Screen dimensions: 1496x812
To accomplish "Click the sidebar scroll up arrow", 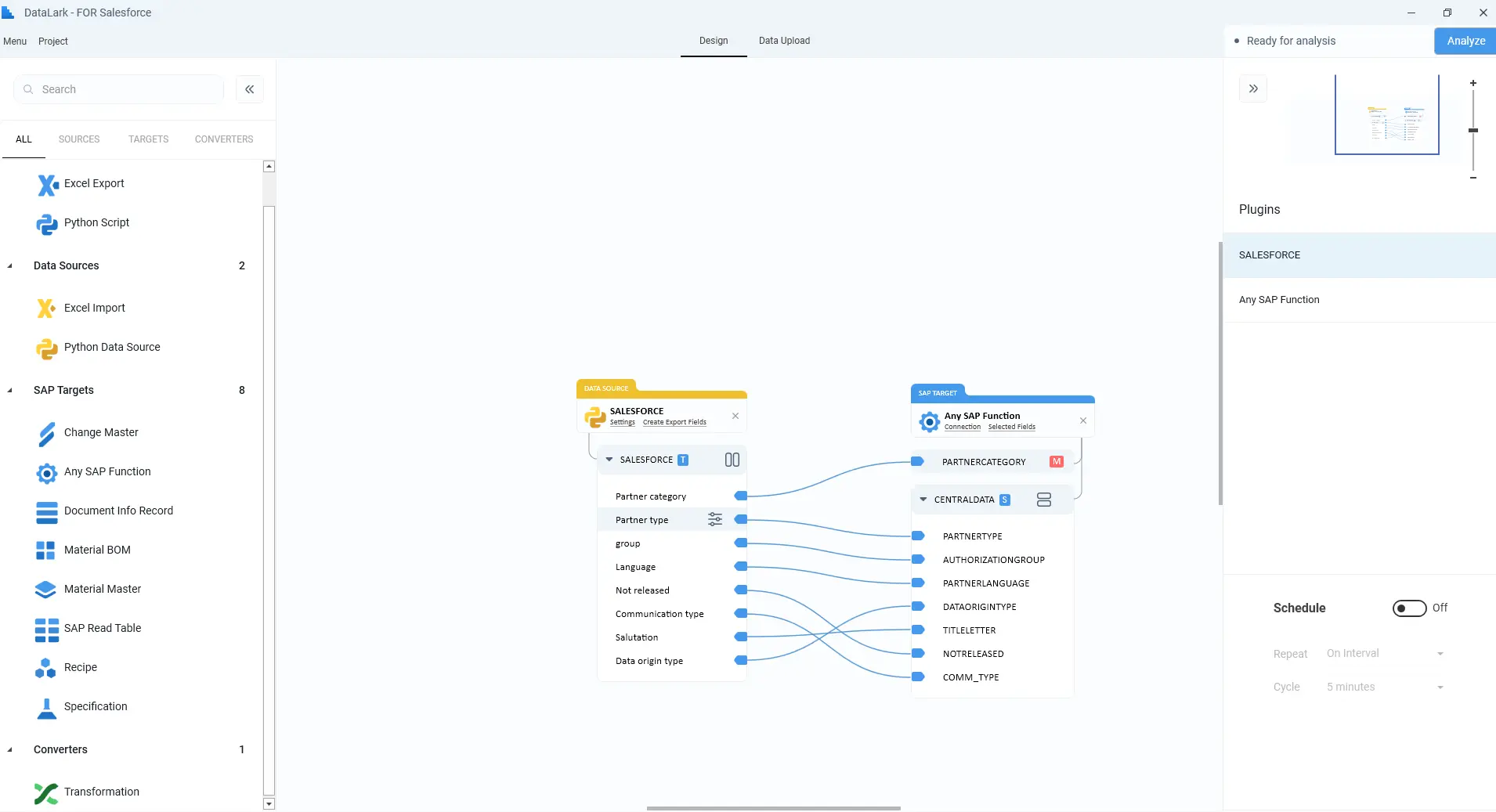I will pyautogui.click(x=269, y=166).
